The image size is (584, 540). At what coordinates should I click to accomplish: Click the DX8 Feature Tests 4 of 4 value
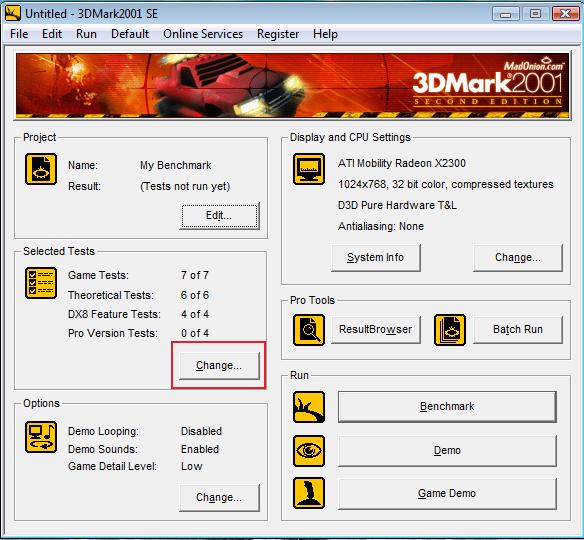[x=195, y=314]
